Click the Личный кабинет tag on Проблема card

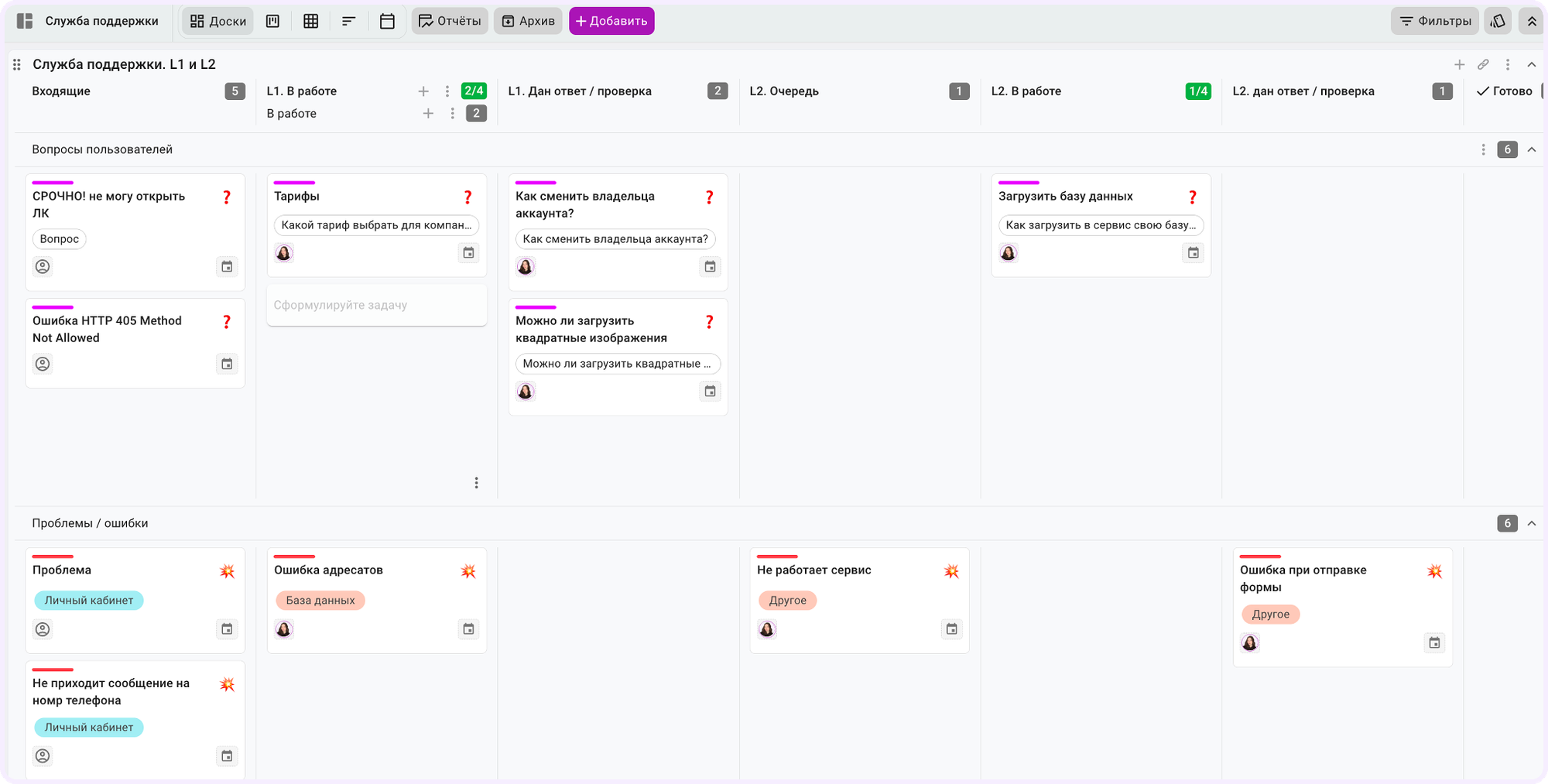(x=89, y=601)
